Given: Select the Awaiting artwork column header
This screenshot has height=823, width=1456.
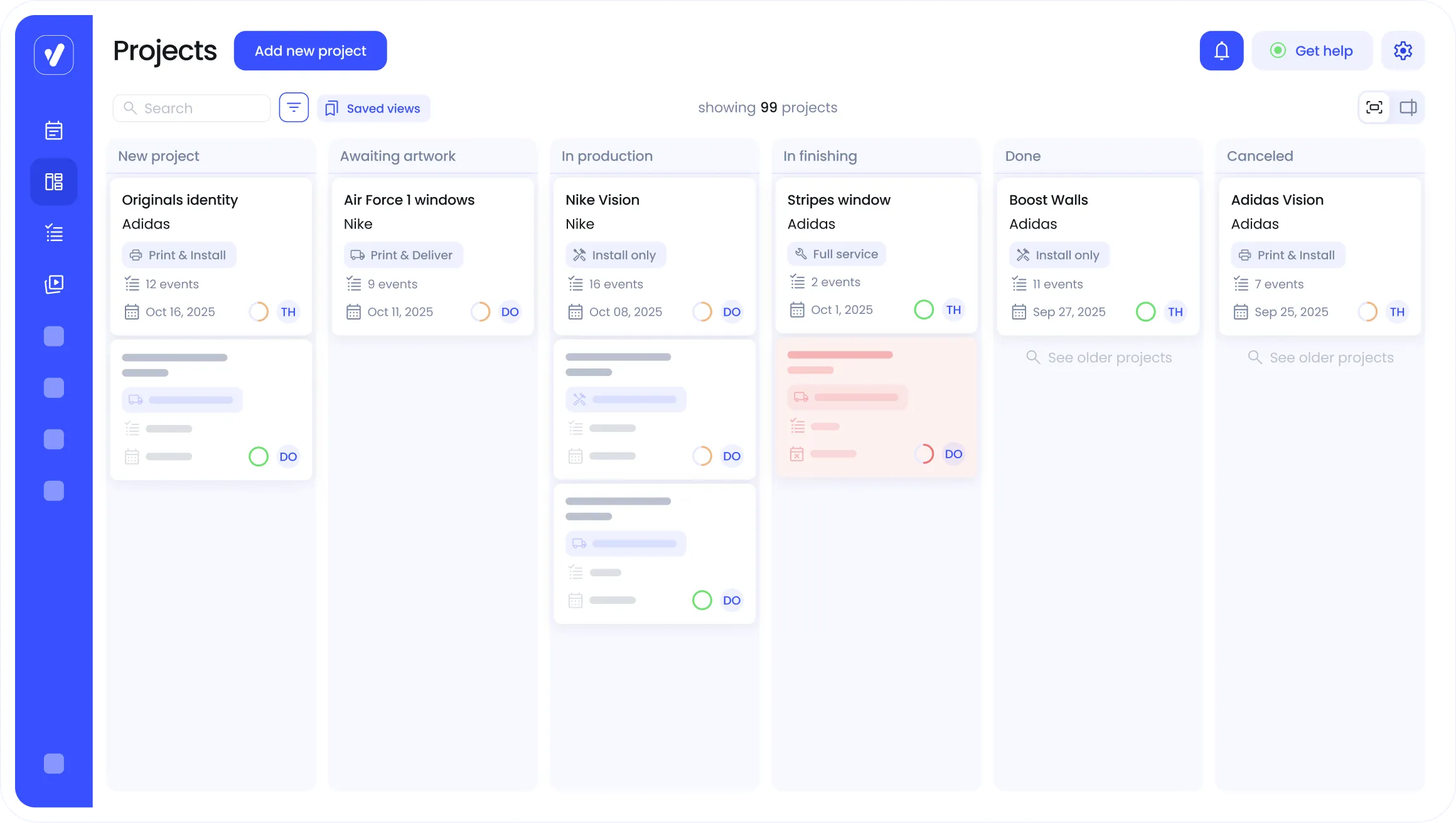Looking at the screenshot, I should click(x=398, y=156).
